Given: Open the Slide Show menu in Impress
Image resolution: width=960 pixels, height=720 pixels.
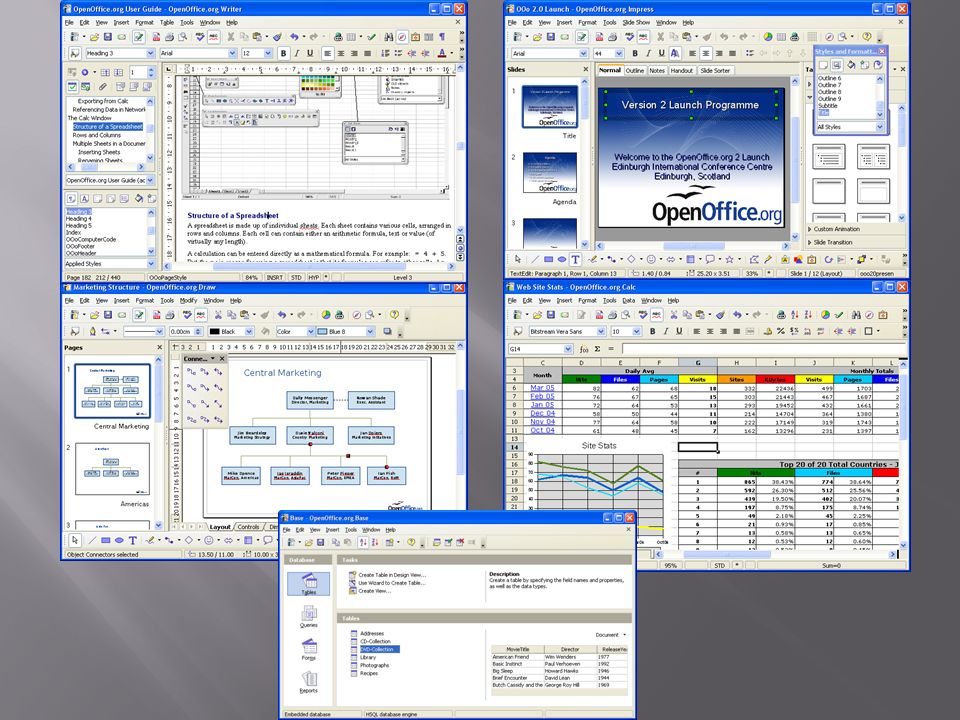Looking at the screenshot, I should [x=636, y=23].
